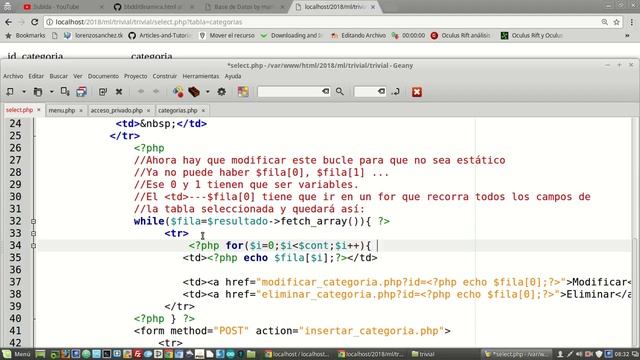
Task: Click the browser address bar URL
Action: [x=149, y=22]
